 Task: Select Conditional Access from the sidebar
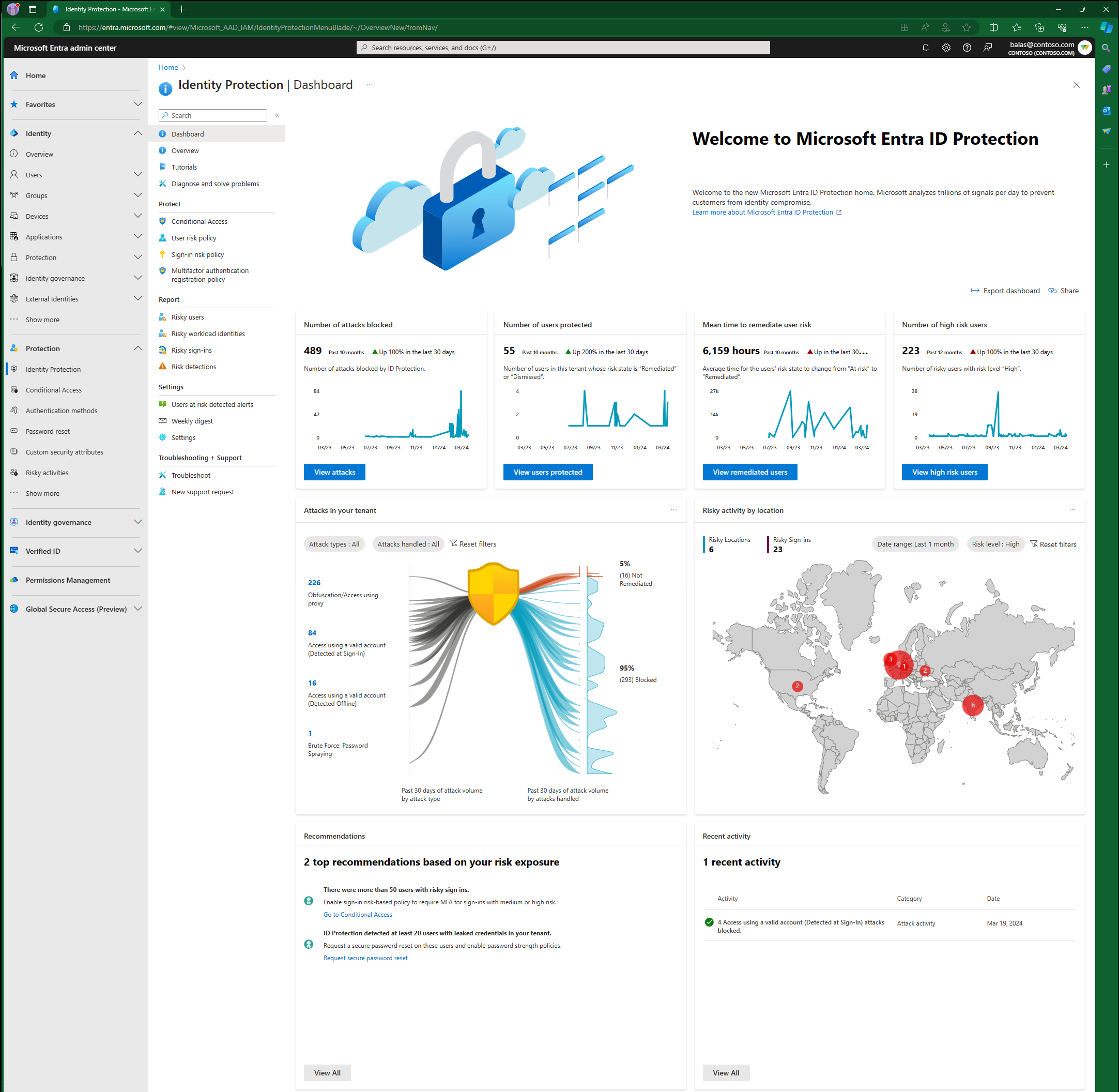(53, 389)
